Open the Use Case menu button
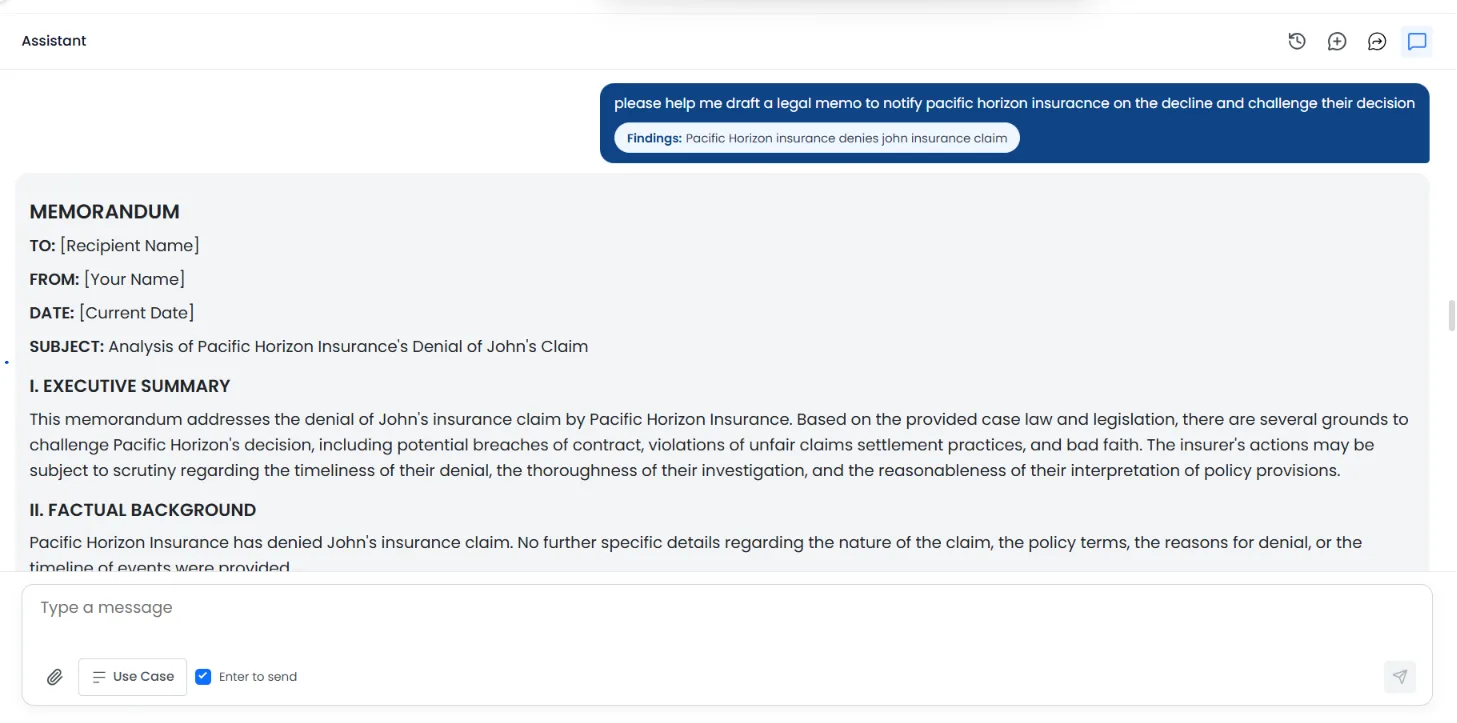This screenshot has height=723, width=1457. tap(133, 677)
